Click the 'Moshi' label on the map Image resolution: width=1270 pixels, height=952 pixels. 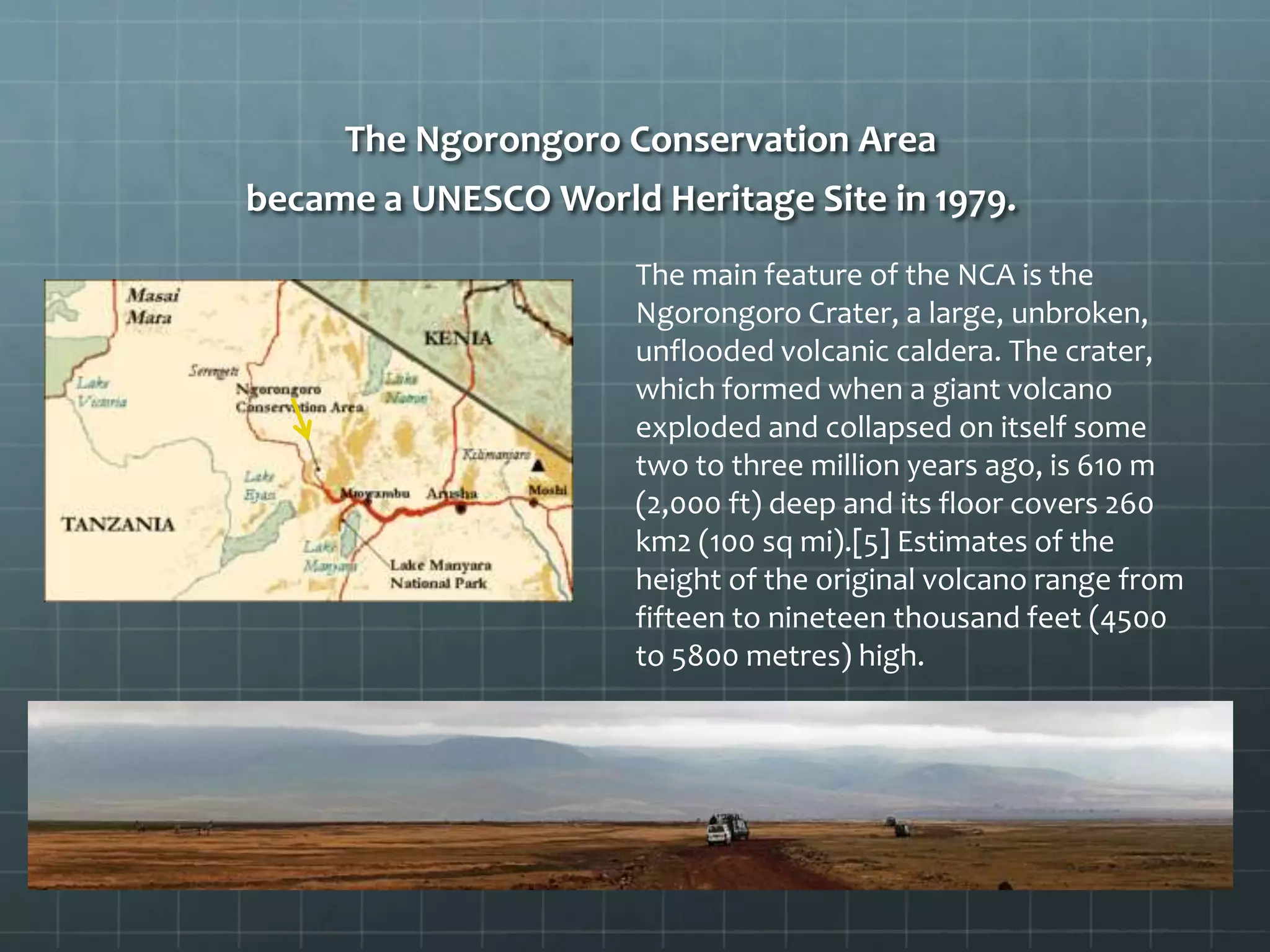pyautogui.click(x=548, y=490)
